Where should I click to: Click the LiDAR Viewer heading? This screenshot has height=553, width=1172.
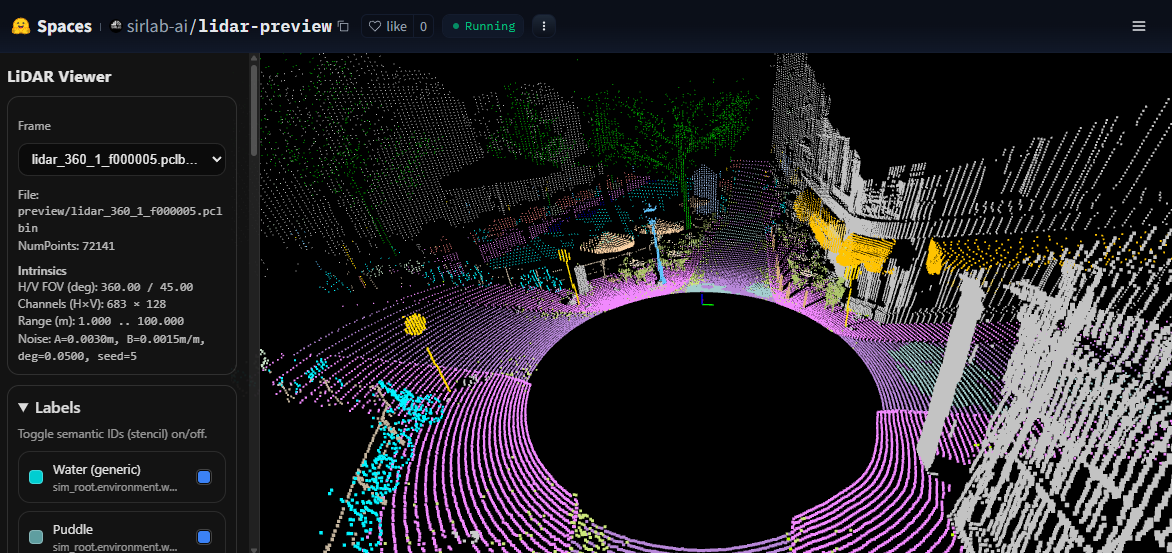click(x=59, y=76)
